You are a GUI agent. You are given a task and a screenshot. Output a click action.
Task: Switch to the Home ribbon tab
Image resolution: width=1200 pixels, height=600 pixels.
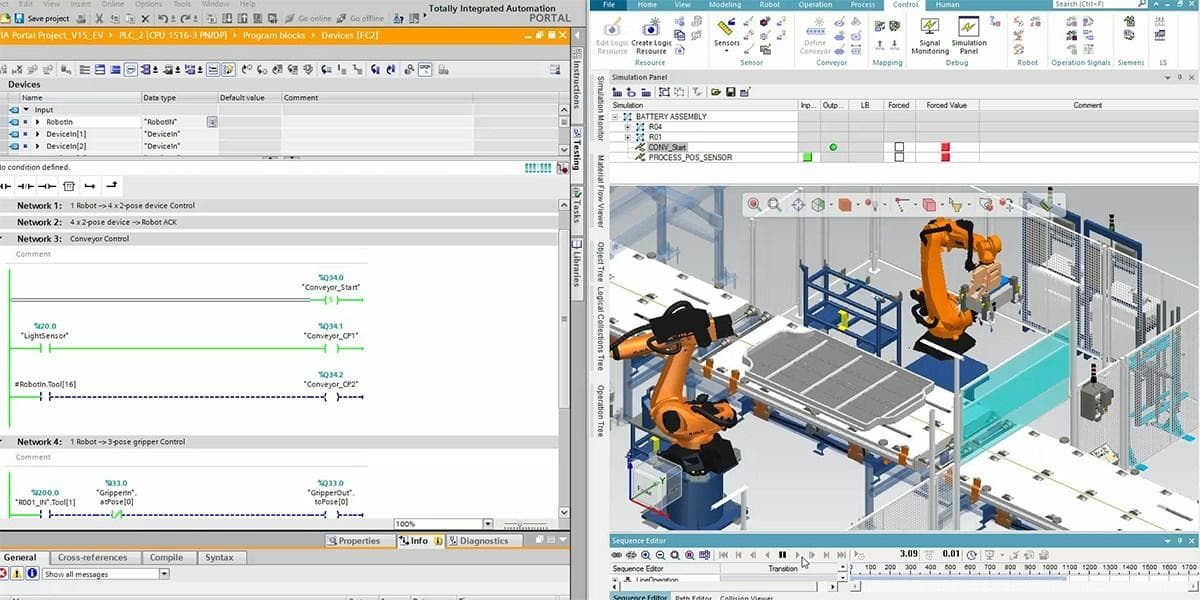[x=648, y=5]
